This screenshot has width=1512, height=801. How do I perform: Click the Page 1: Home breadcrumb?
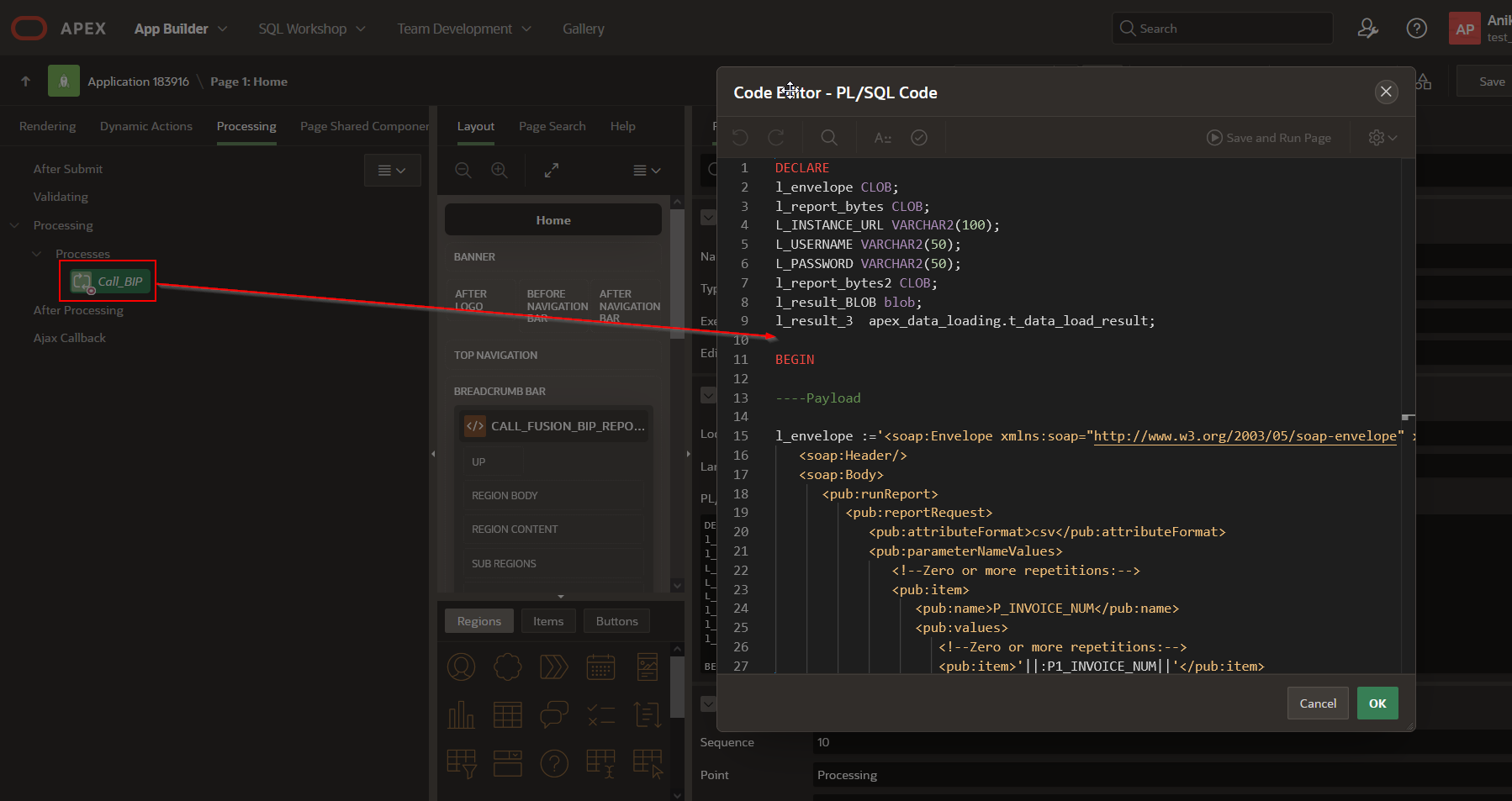(249, 81)
